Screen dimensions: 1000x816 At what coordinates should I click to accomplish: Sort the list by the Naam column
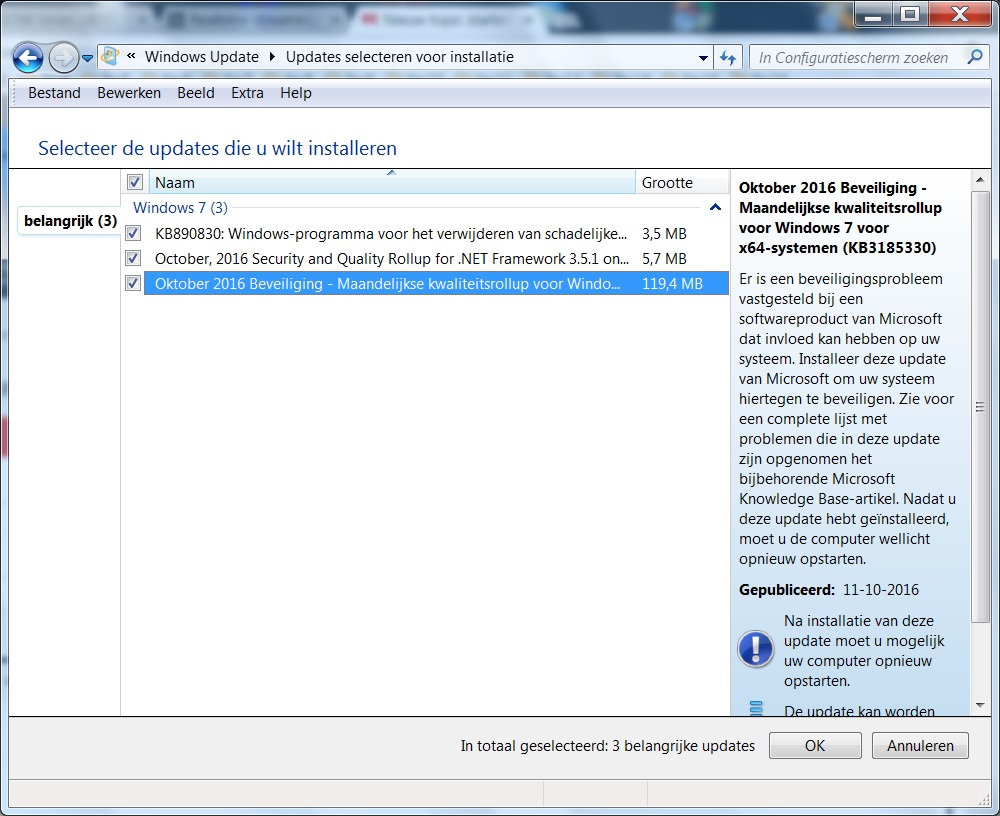(392, 182)
